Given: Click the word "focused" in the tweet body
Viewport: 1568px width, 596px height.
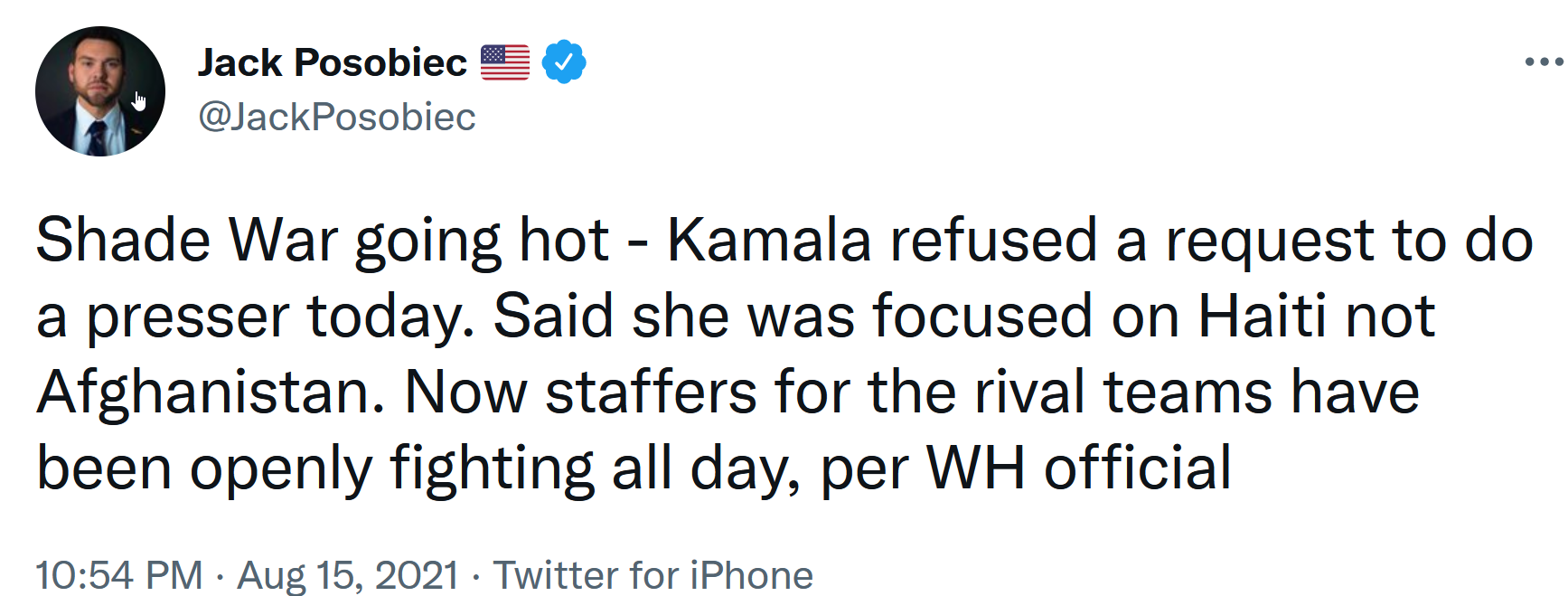Looking at the screenshot, I should [x=982, y=317].
